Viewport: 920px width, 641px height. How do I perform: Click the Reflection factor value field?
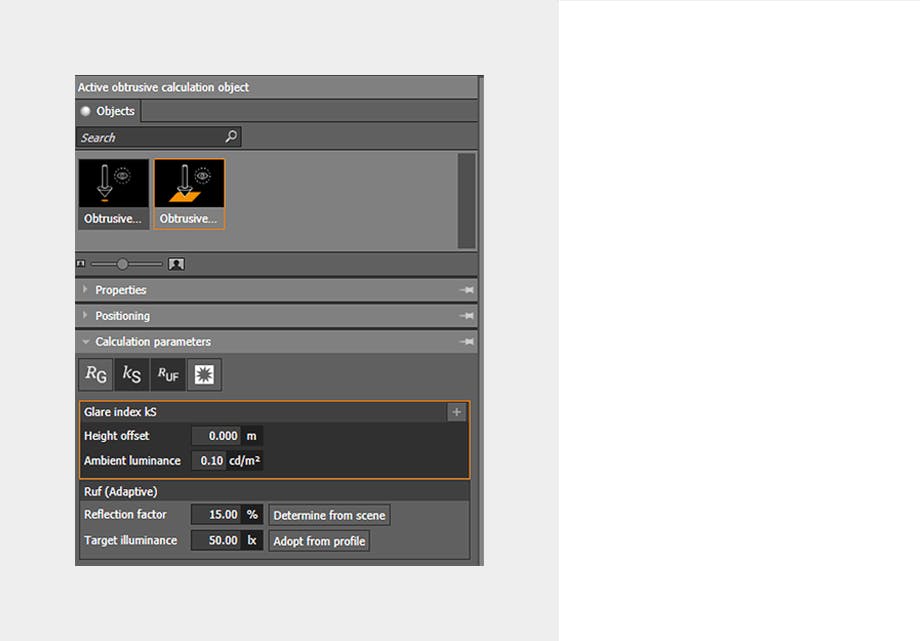point(216,515)
